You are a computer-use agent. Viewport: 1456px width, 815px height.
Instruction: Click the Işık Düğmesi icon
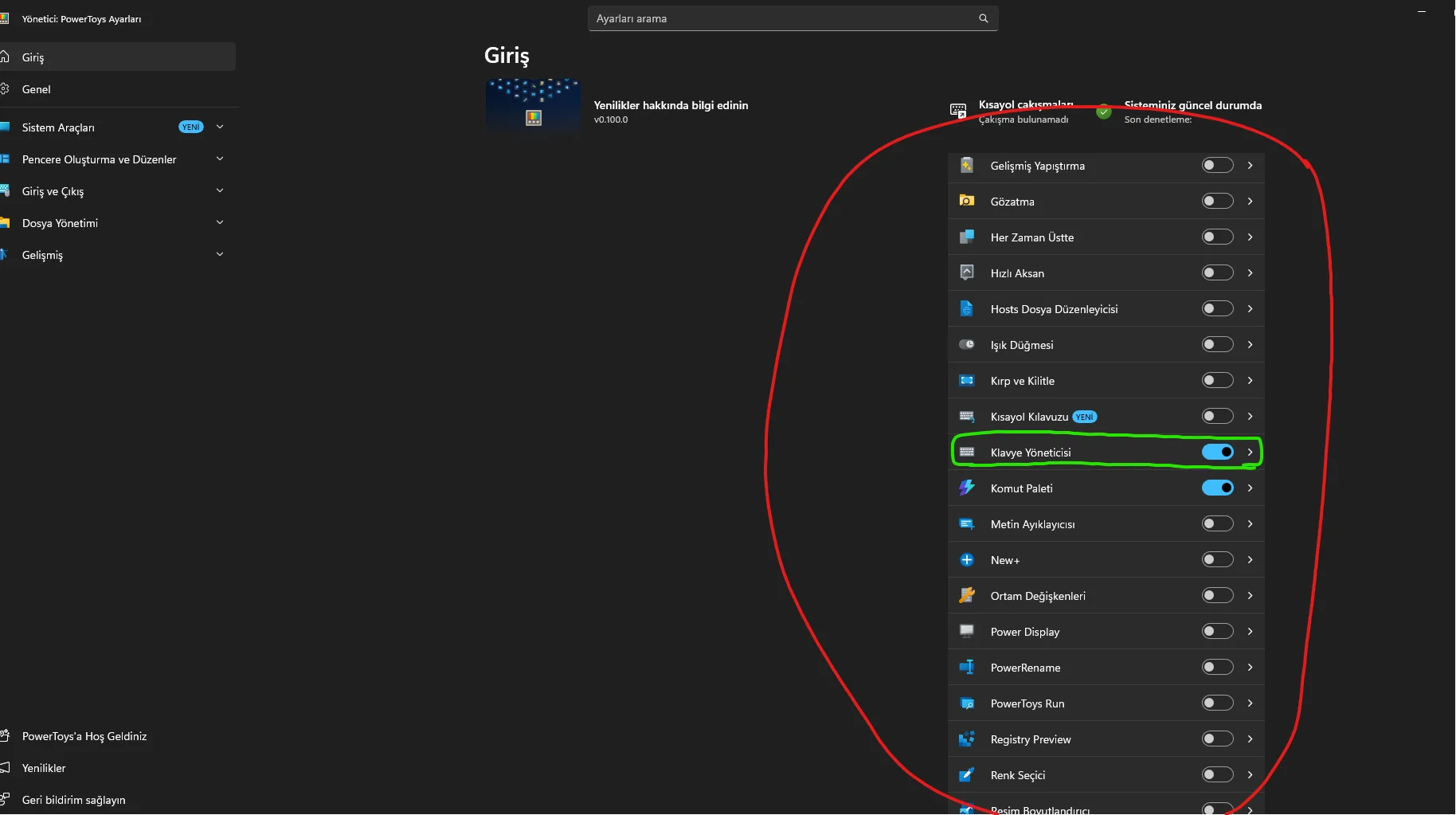(967, 344)
